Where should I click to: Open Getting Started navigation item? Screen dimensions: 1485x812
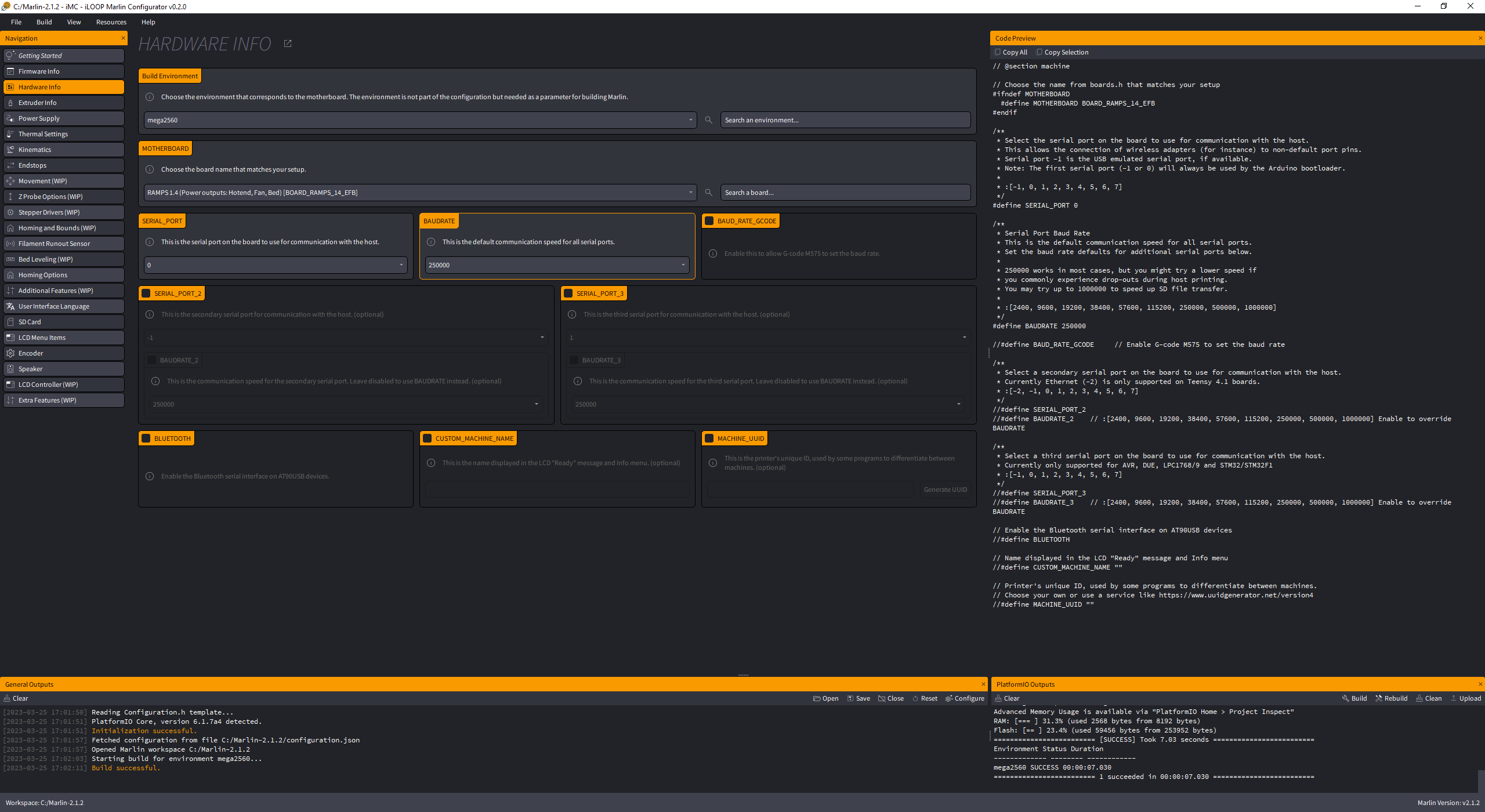click(64, 56)
